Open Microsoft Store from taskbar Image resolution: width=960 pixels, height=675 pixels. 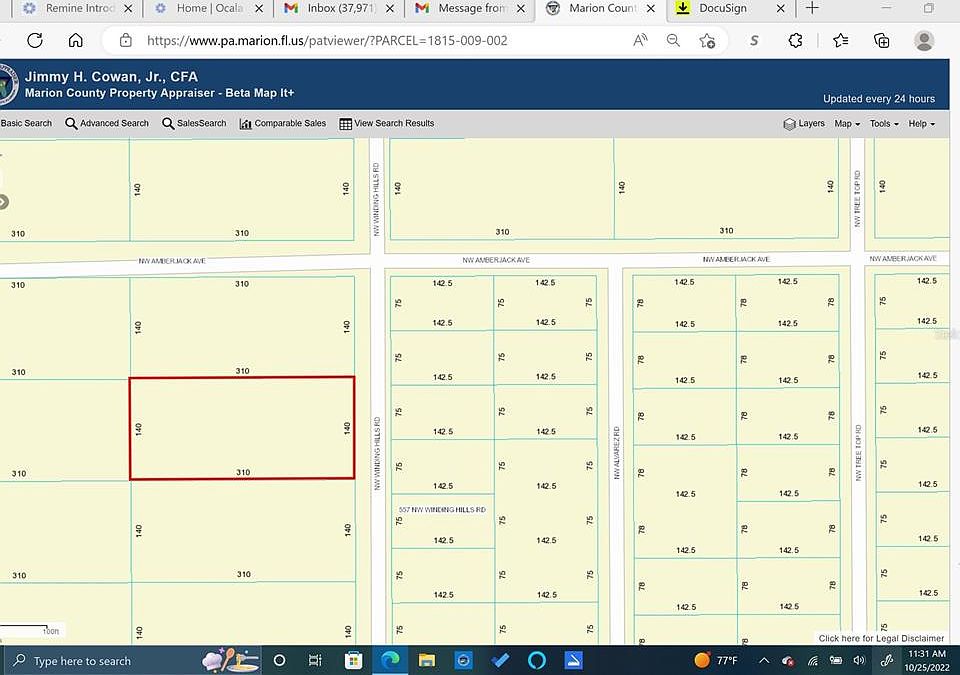pyautogui.click(x=353, y=660)
